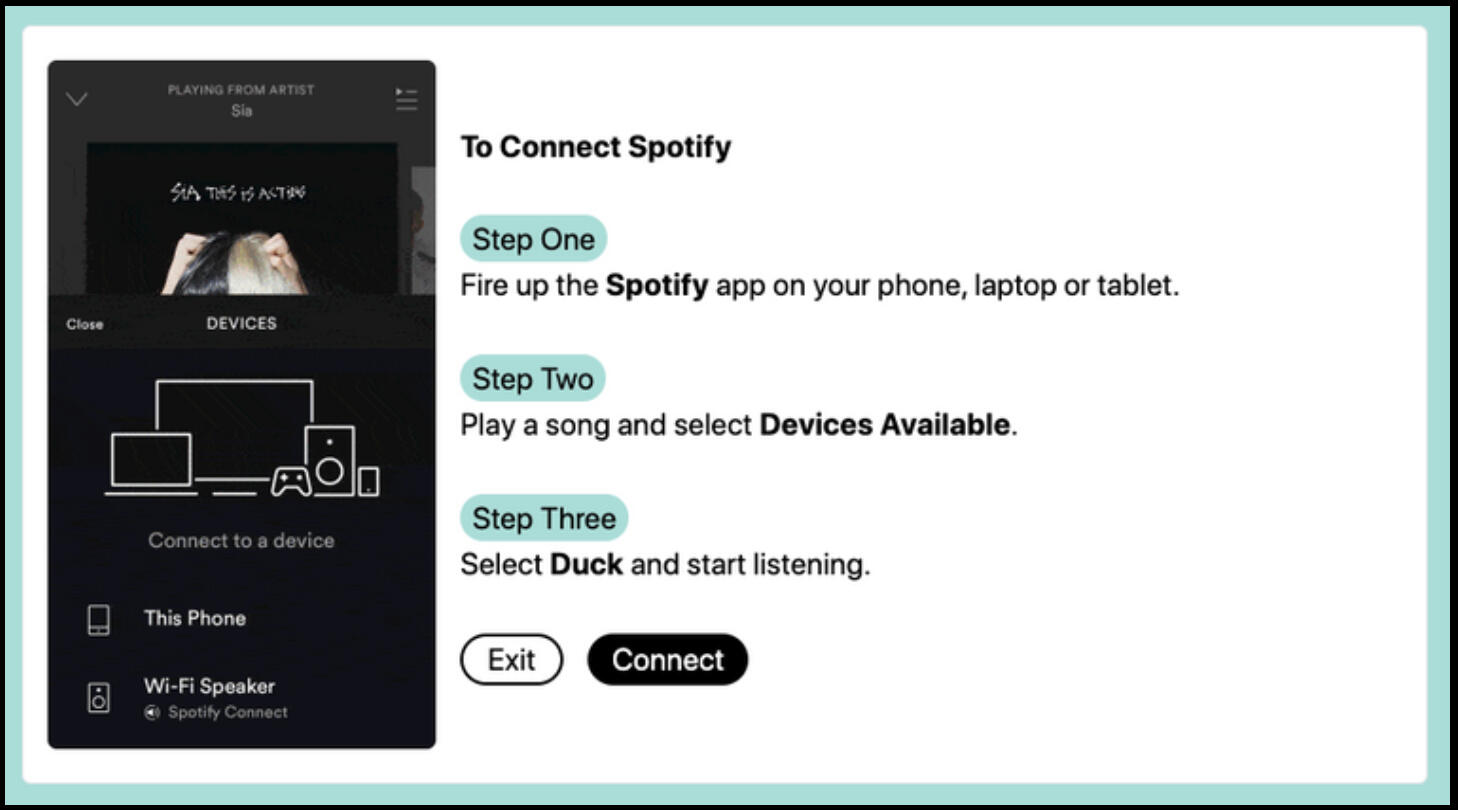Close the Devices panel
1458x810 pixels.
(85, 324)
